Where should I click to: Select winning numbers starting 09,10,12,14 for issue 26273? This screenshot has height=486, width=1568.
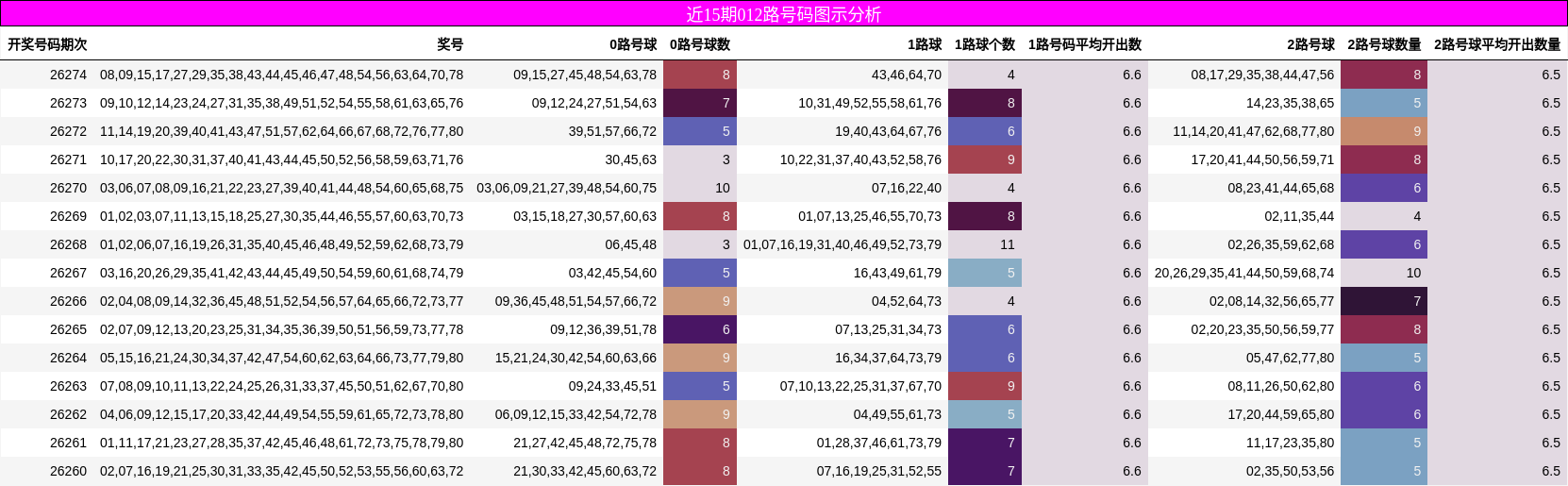(281, 103)
